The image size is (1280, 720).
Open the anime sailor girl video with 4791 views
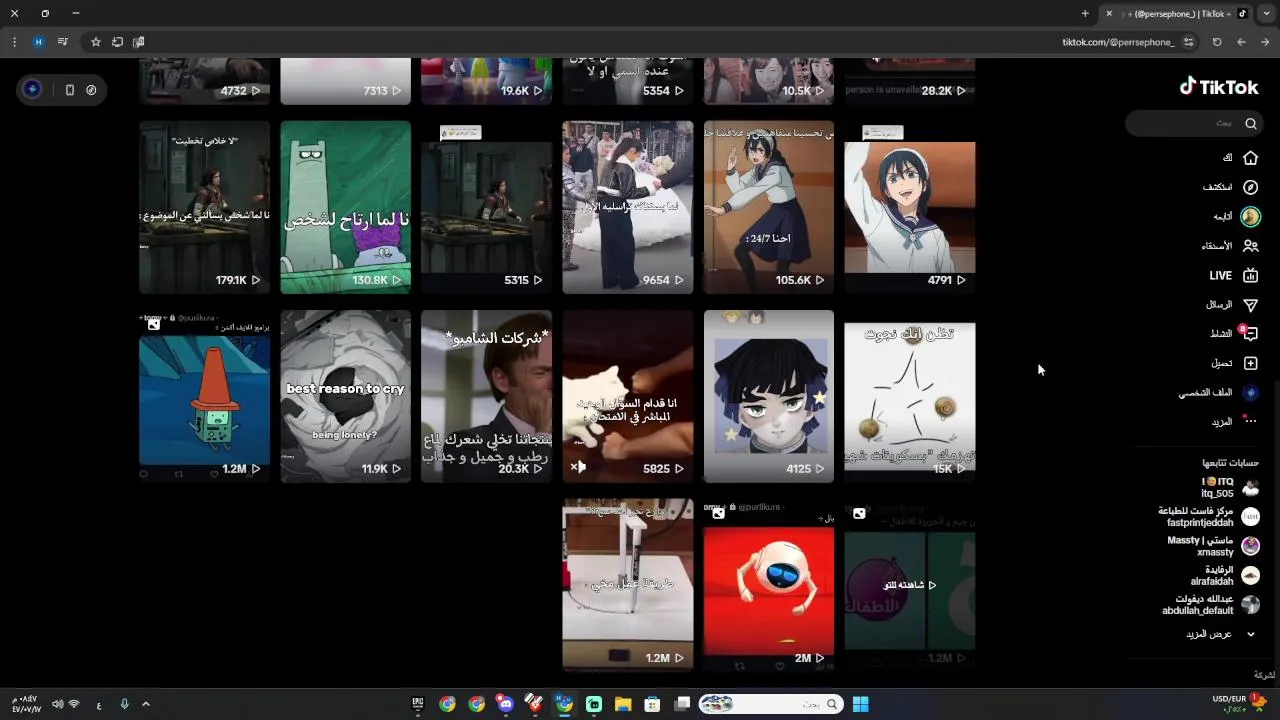[909, 207]
